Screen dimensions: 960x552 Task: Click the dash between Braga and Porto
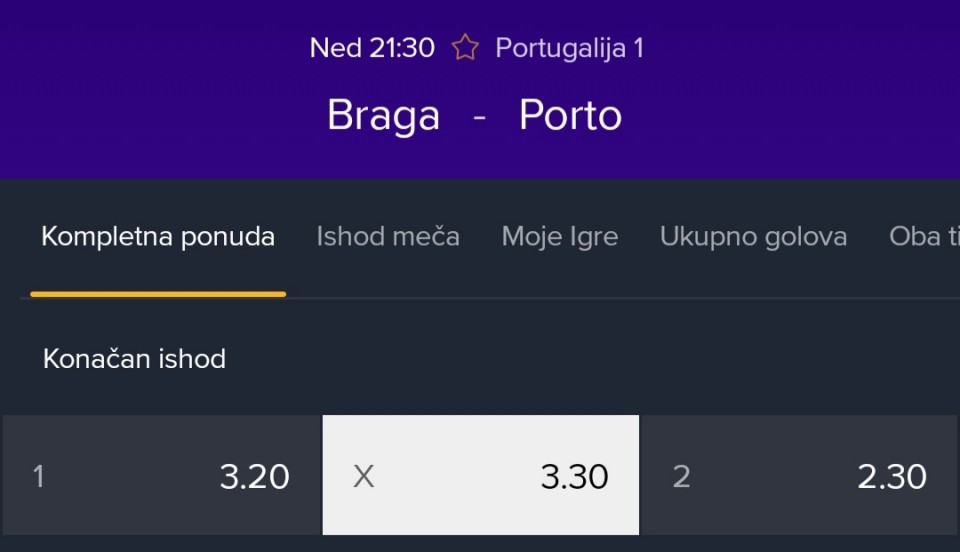coord(480,117)
